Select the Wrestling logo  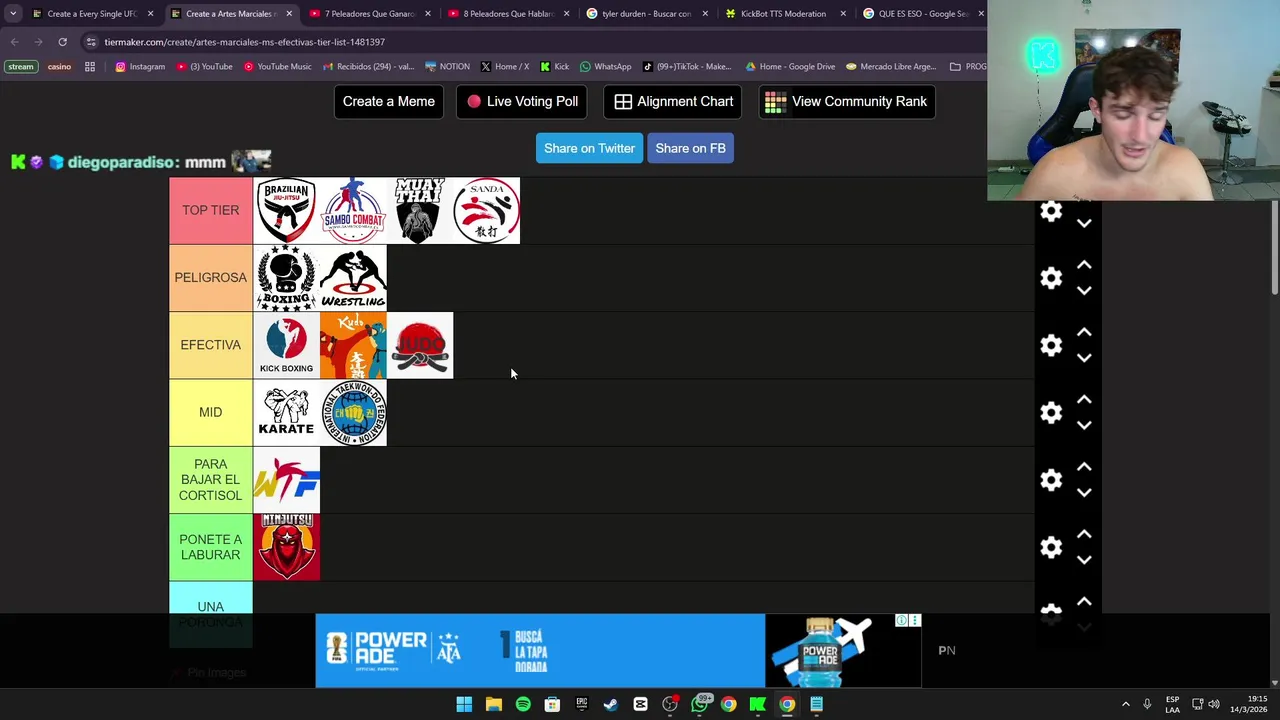(x=353, y=278)
